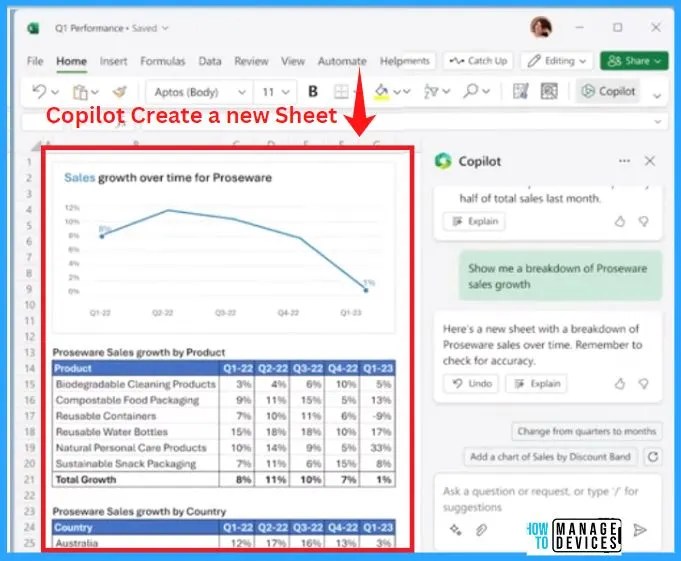681x561 pixels.
Task: Click the Borders grid icon
Action: coord(341,92)
